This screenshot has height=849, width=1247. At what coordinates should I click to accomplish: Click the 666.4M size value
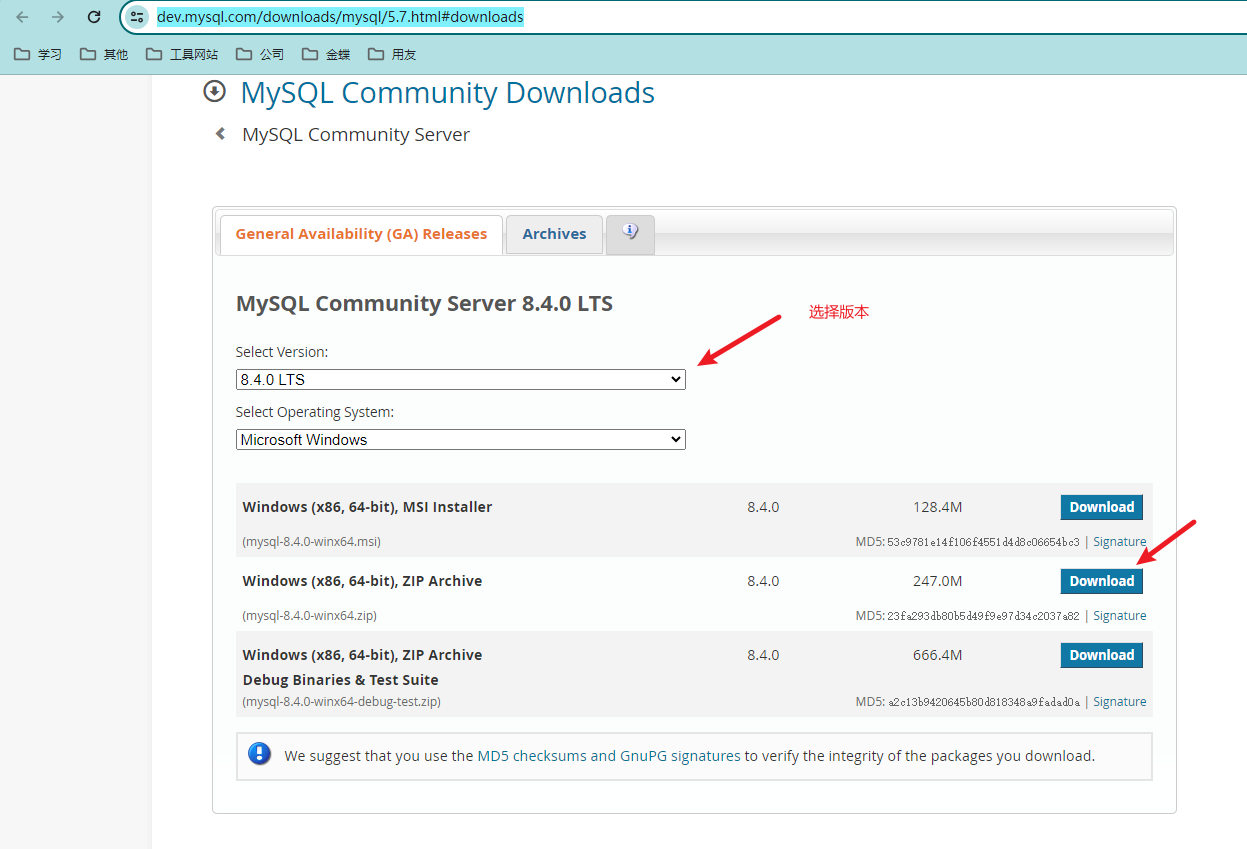point(937,655)
